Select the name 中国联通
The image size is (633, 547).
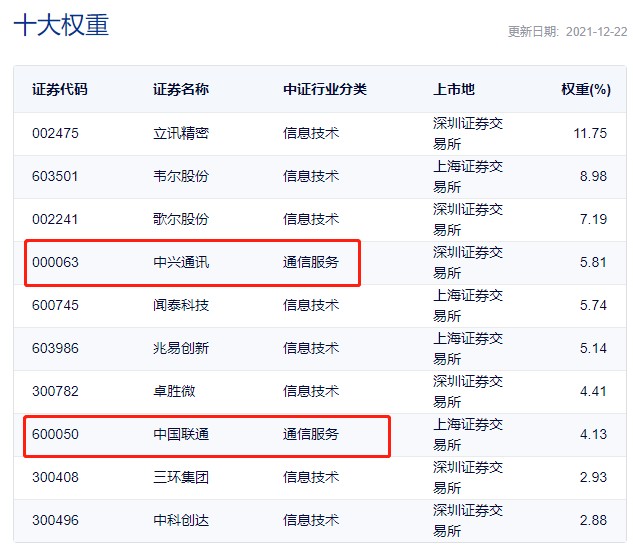click(181, 434)
